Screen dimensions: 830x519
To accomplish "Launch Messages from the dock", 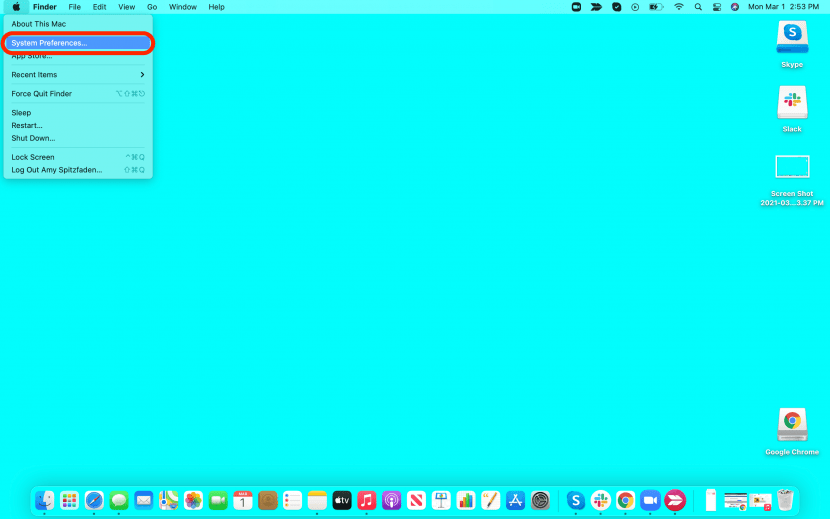I will (x=119, y=500).
